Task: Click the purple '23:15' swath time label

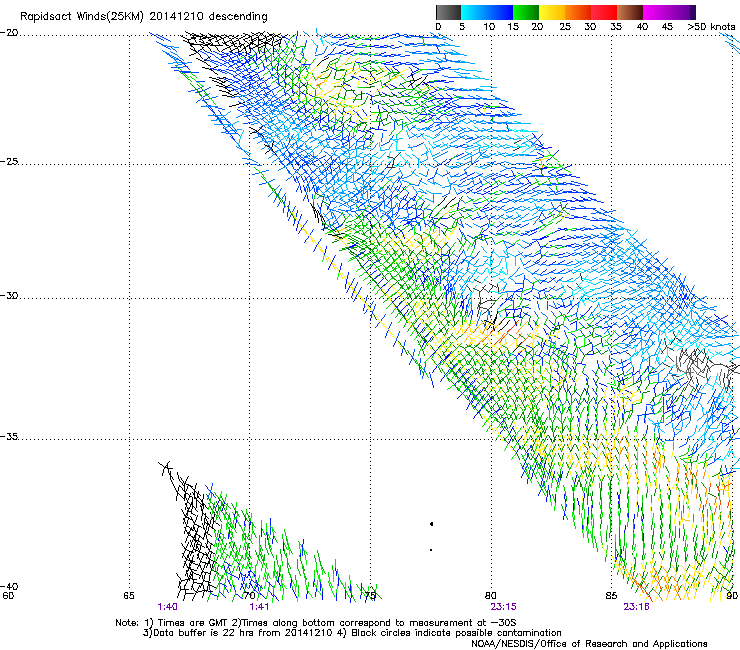Action: (503, 607)
